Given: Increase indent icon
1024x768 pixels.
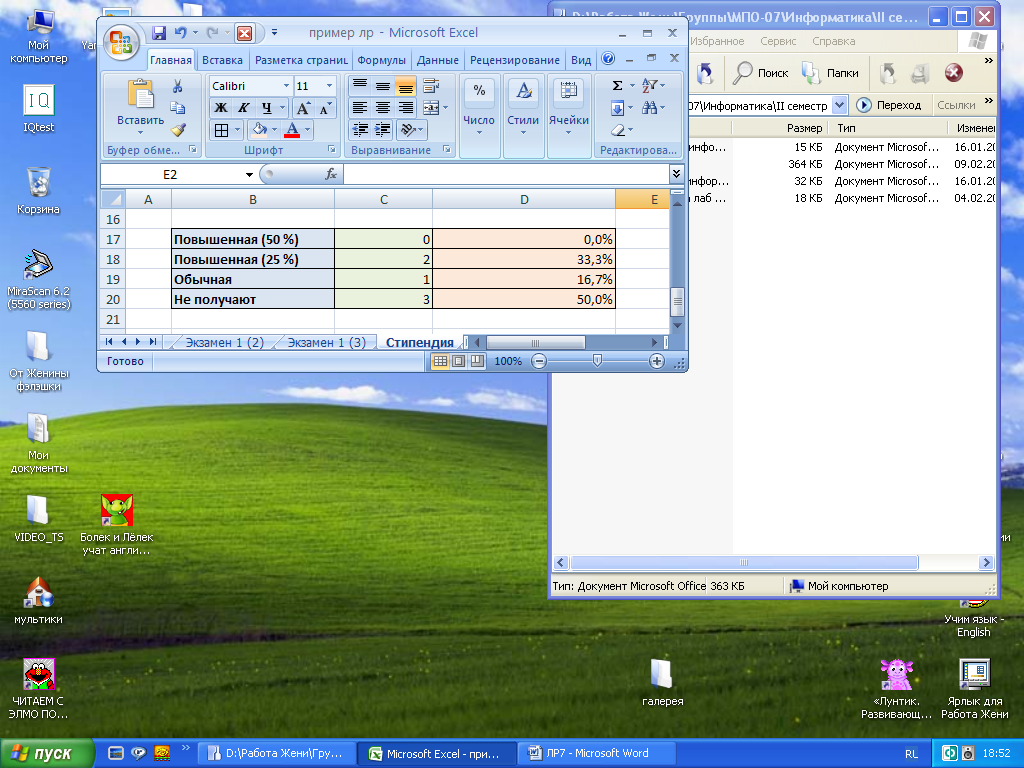Looking at the screenshot, I should (383, 129).
